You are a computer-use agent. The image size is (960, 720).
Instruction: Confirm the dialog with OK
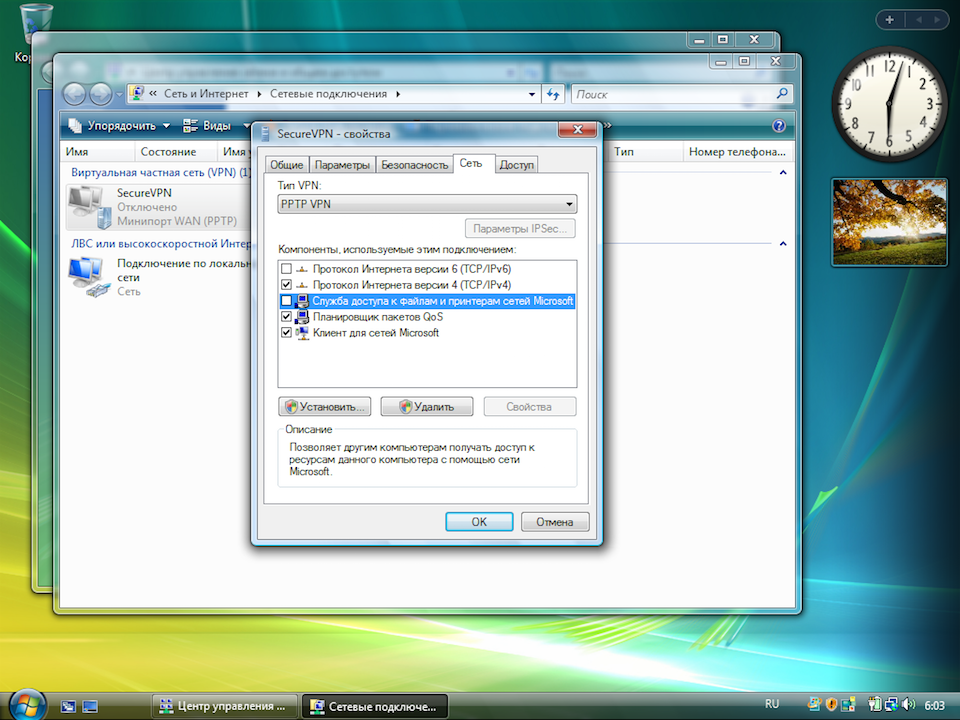pyautogui.click(x=479, y=522)
